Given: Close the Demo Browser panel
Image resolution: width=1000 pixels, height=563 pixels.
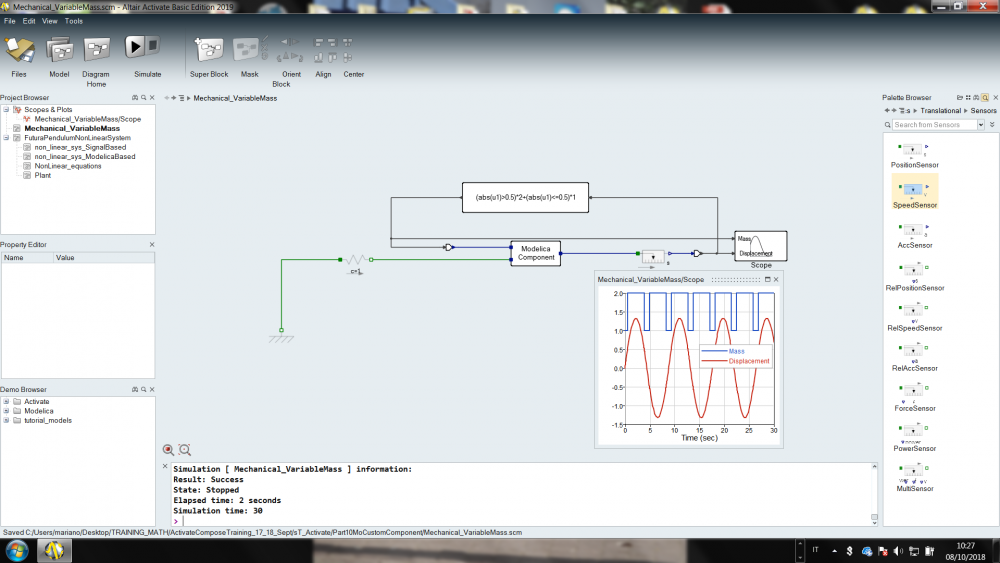Looking at the screenshot, I should tap(152, 390).
